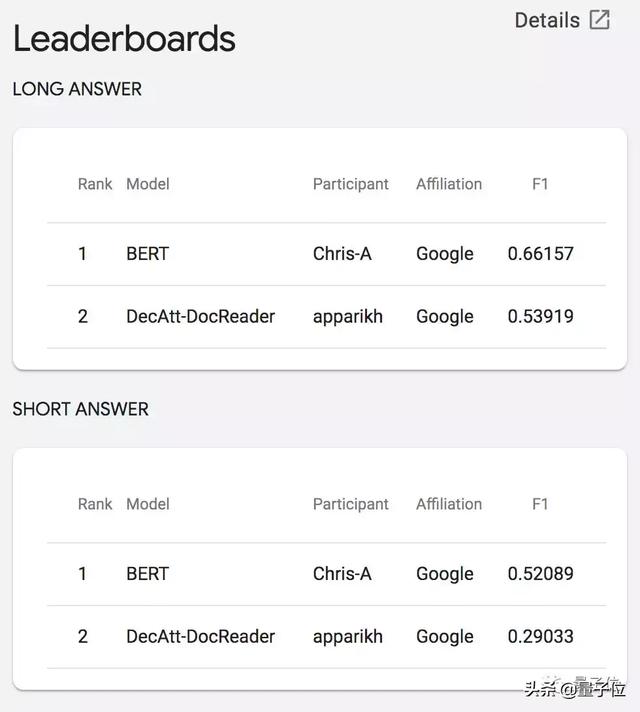Click the SHORT ANSWER section label

click(80, 409)
